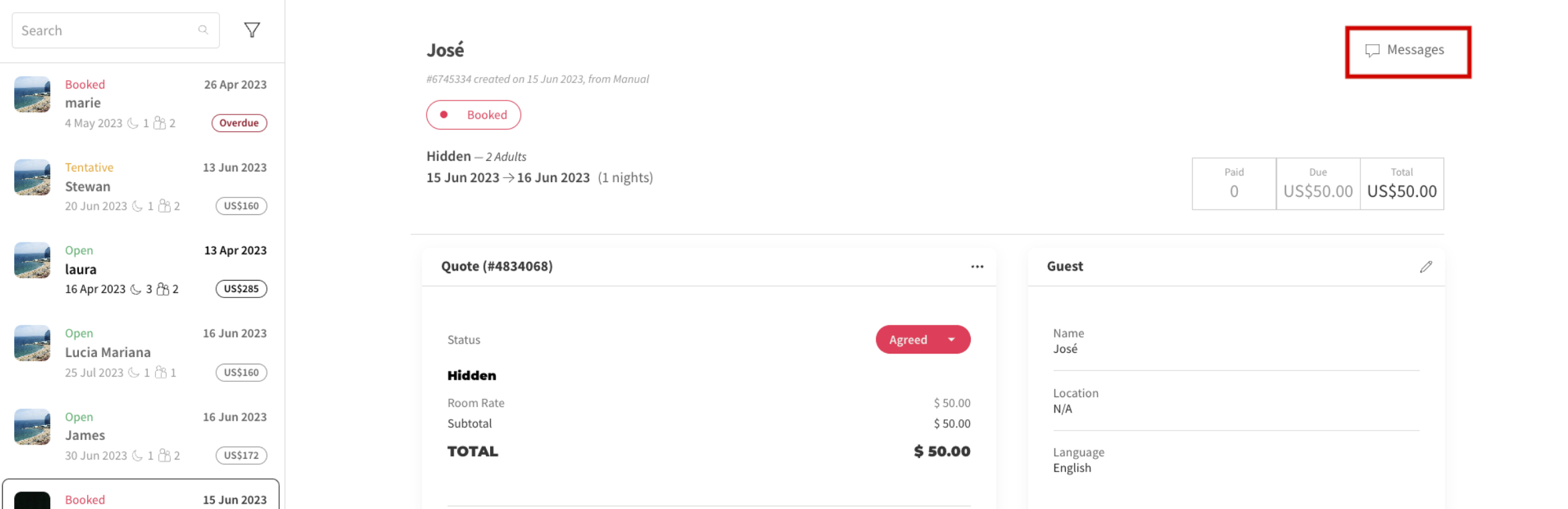Click the pencil icon on the Guest panel
The image size is (1568, 509).
[1426, 267]
